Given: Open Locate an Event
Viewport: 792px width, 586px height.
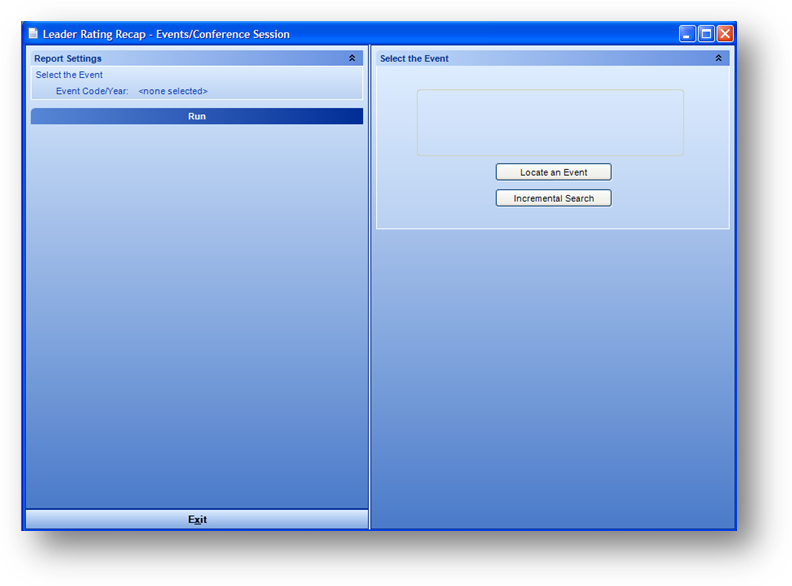Looking at the screenshot, I should pos(553,173).
